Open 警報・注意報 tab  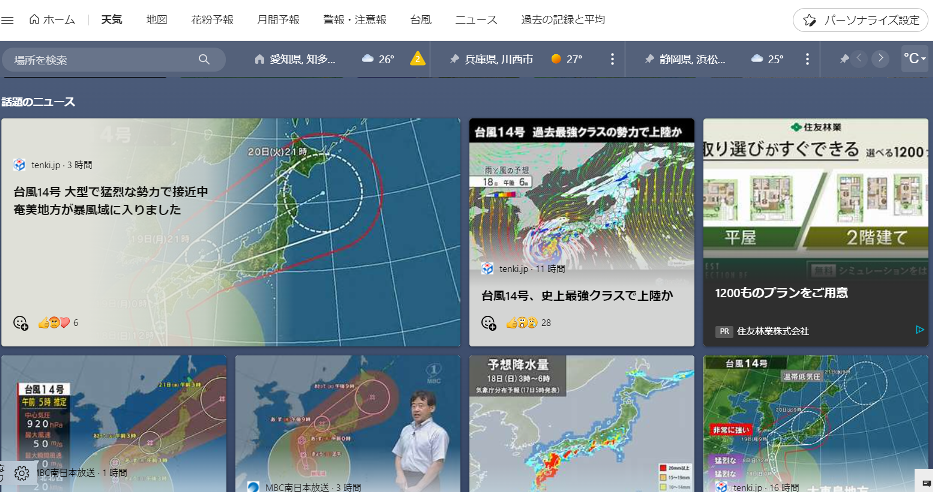[x=355, y=20]
